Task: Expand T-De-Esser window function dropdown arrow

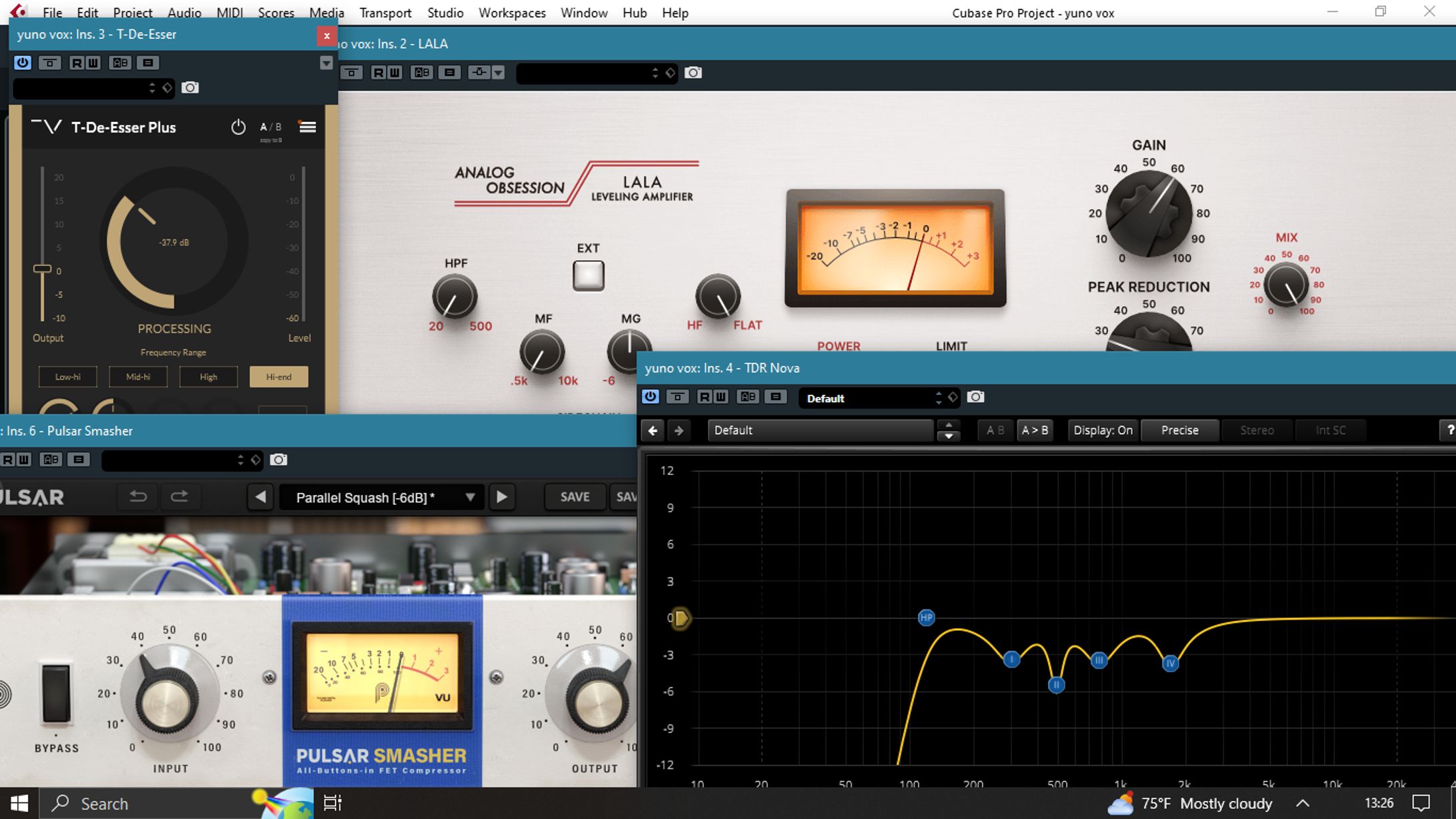Action: (326, 63)
